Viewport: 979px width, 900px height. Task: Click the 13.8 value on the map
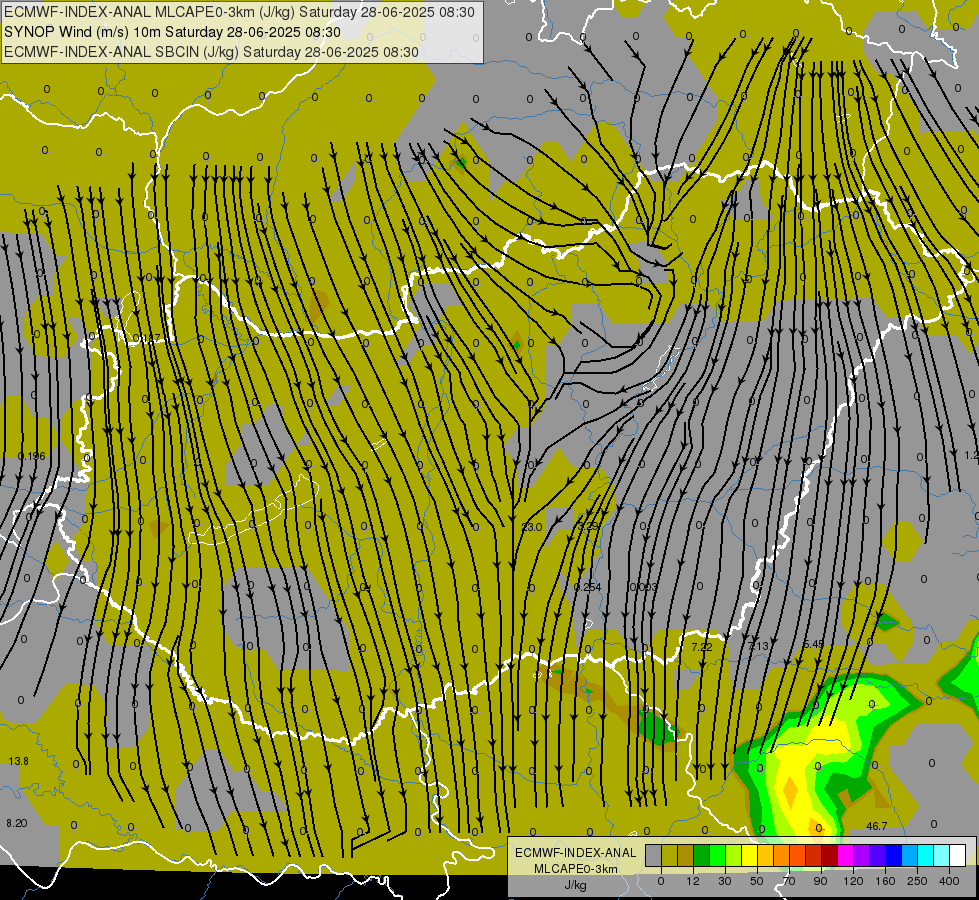[19, 761]
